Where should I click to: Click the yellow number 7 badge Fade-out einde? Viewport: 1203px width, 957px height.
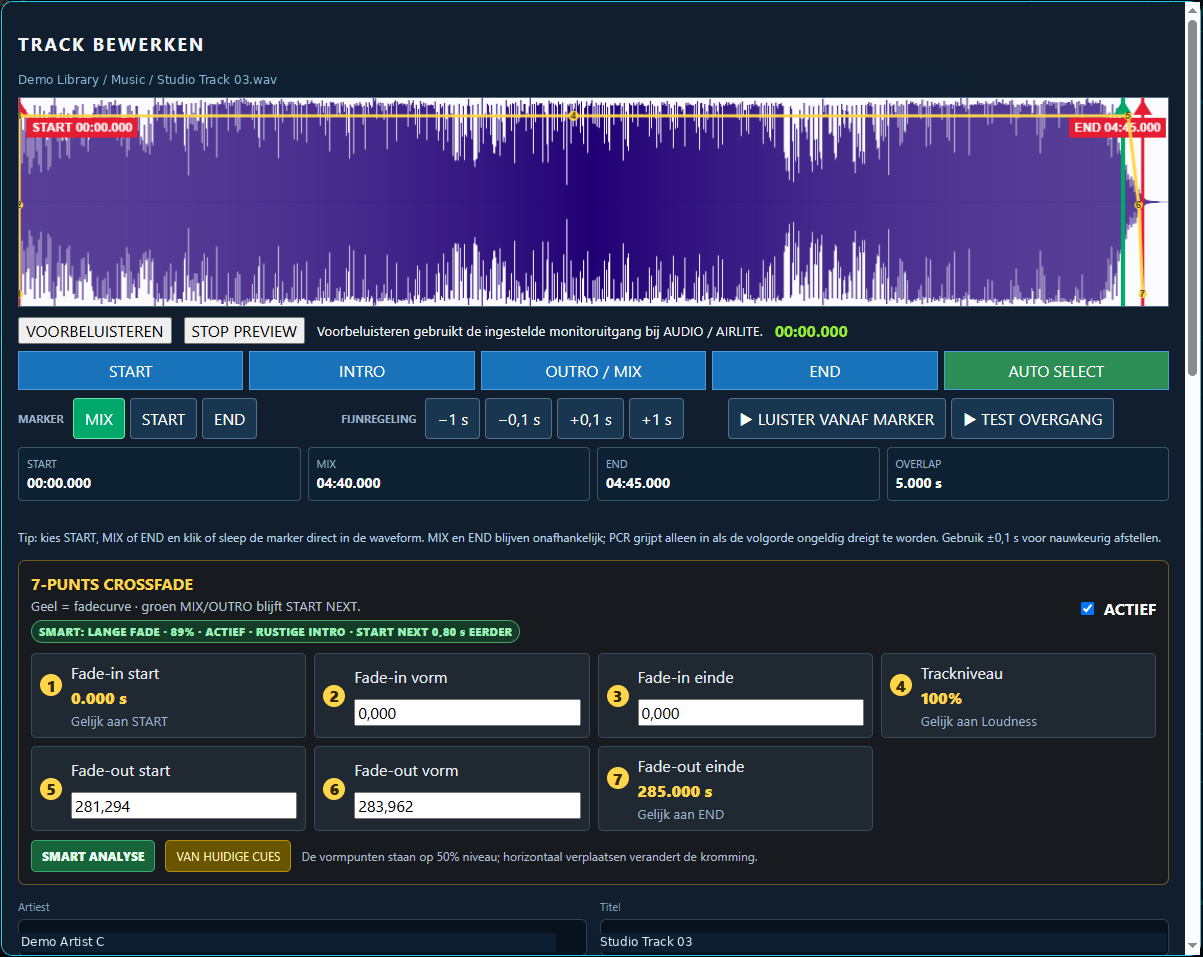[618, 778]
